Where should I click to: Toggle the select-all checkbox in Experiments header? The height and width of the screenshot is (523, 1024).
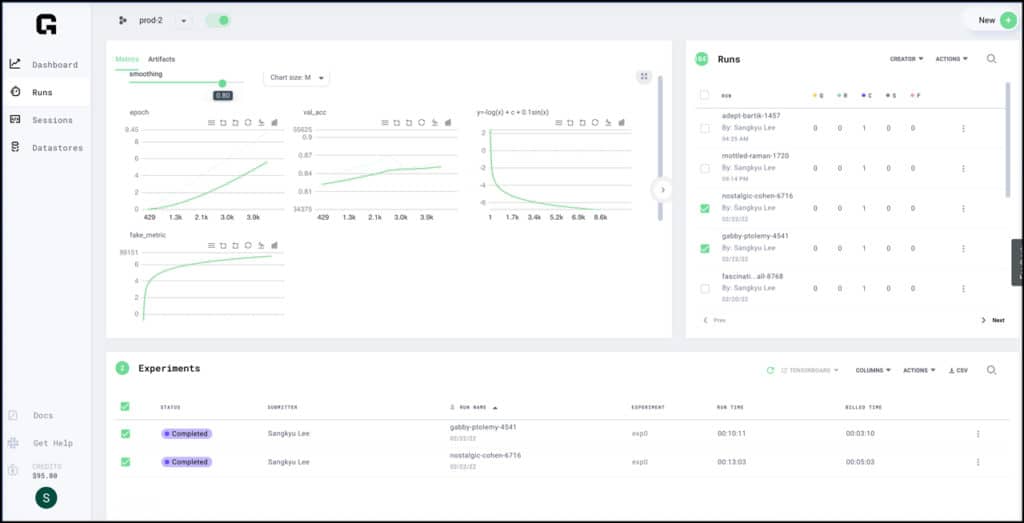coord(125,406)
